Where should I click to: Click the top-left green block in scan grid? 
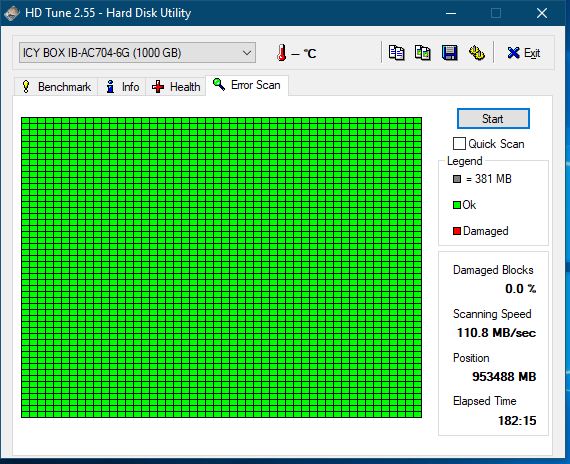[x=25, y=120]
